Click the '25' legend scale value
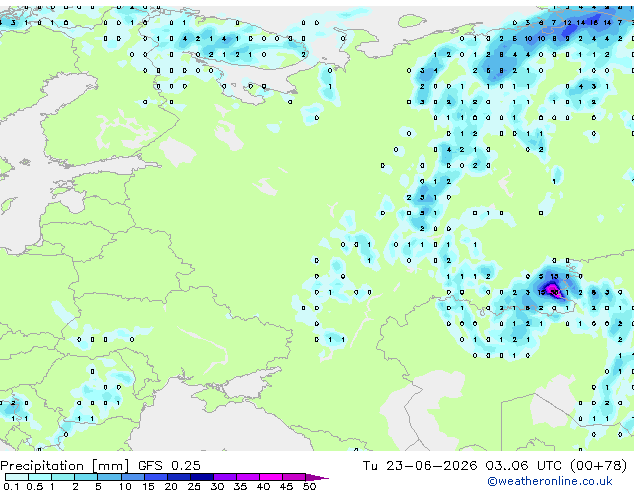 tap(194, 486)
